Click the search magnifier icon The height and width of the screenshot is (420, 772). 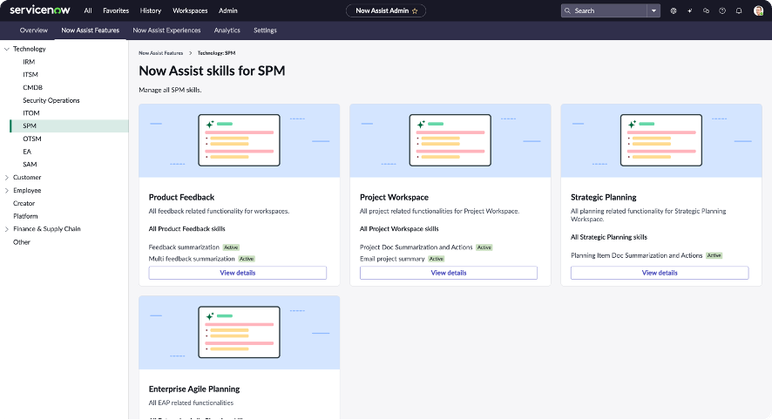[567, 11]
